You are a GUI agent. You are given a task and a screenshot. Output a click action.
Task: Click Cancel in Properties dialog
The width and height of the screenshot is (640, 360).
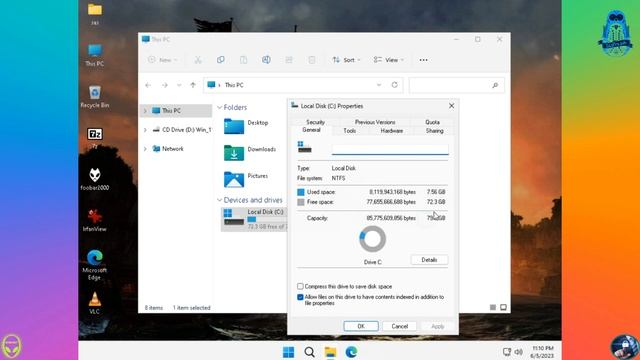[400, 326]
